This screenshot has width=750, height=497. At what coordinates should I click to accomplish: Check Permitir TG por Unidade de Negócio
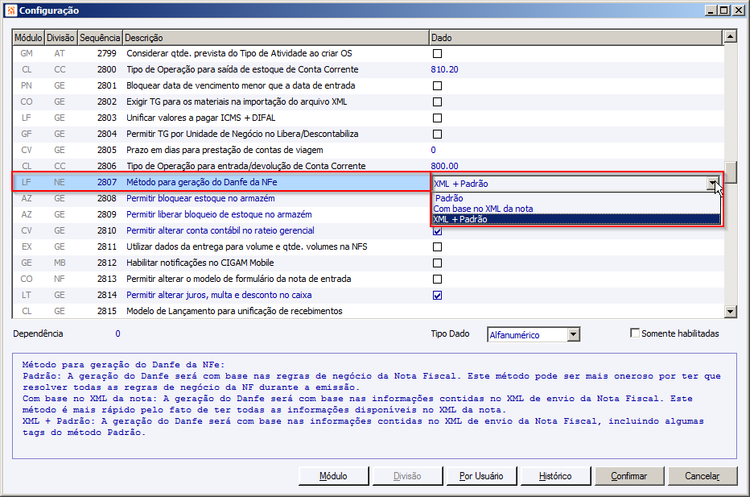point(437,134)
